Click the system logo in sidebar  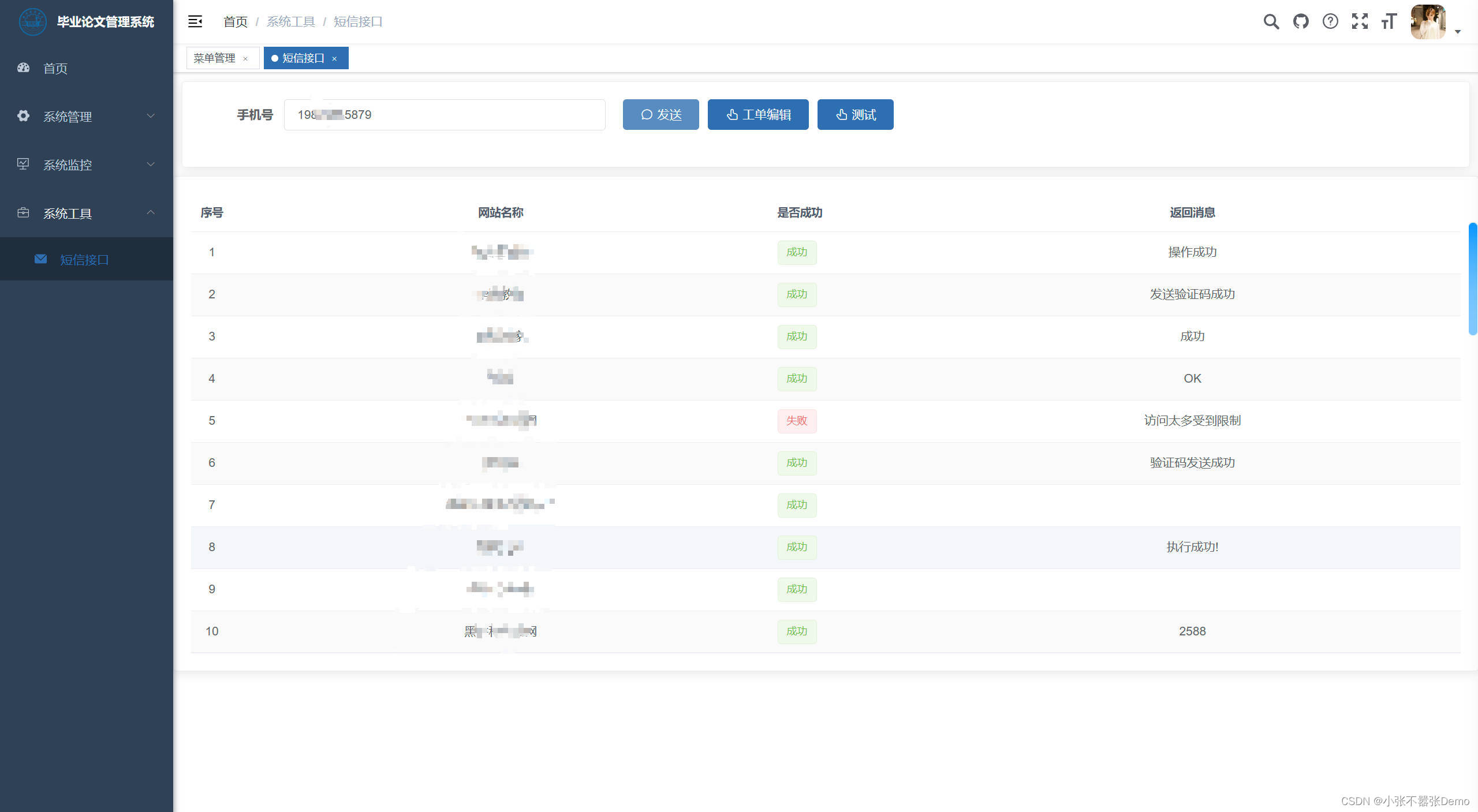point(32,22)
